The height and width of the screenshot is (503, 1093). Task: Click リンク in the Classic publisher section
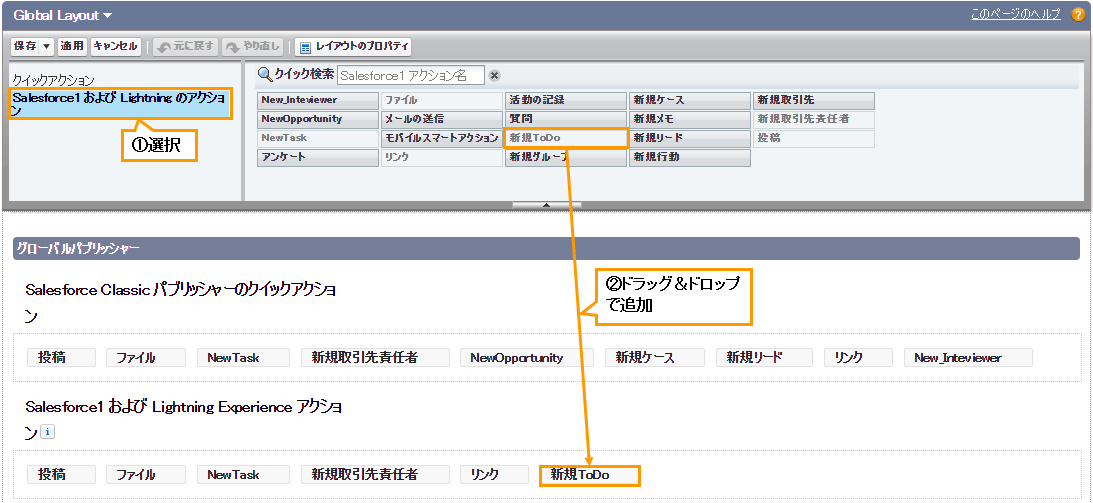[859, 357]
